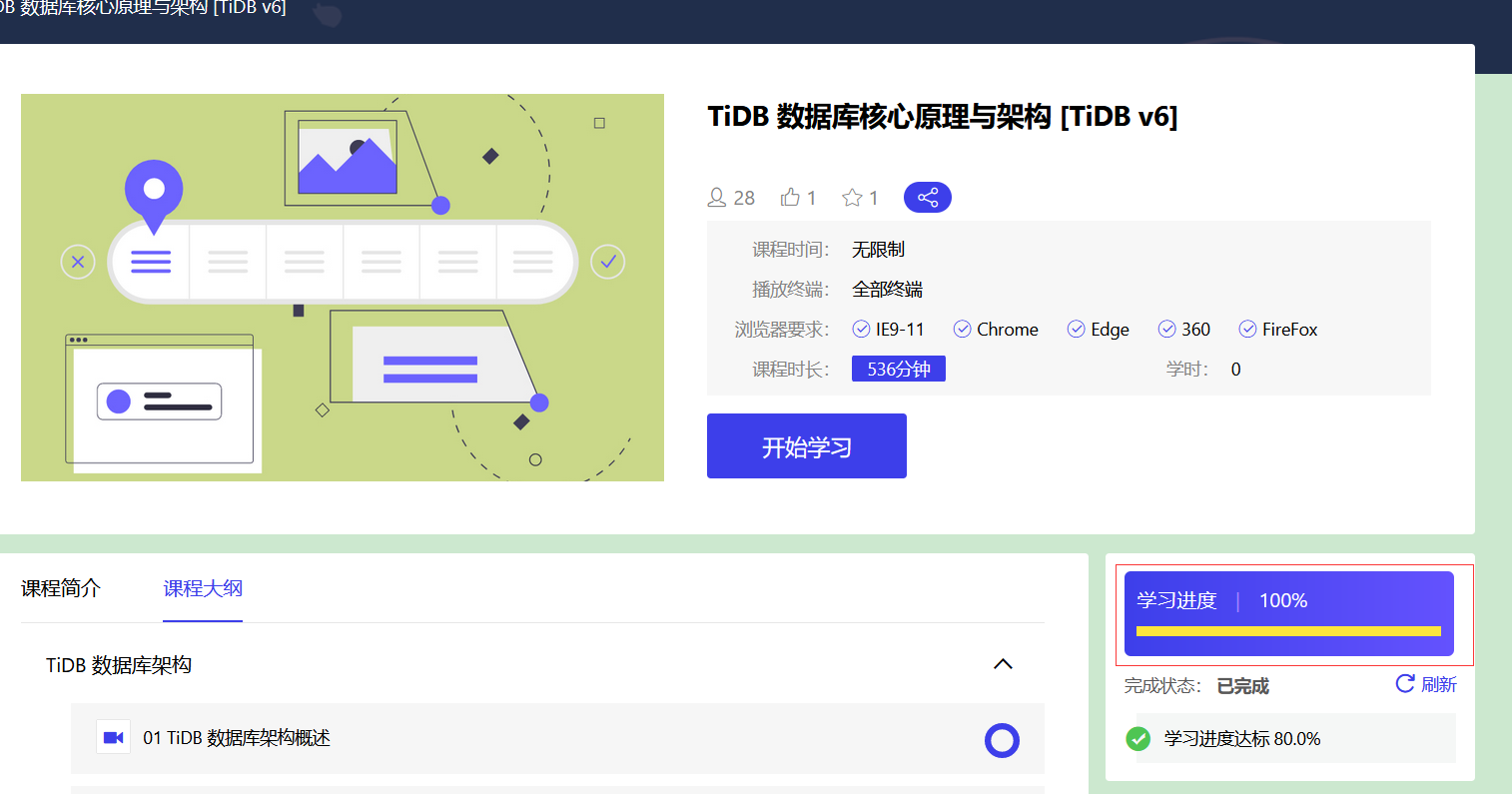Click the star favorite icon
The image size is (1512, 794).
(852, 197)
